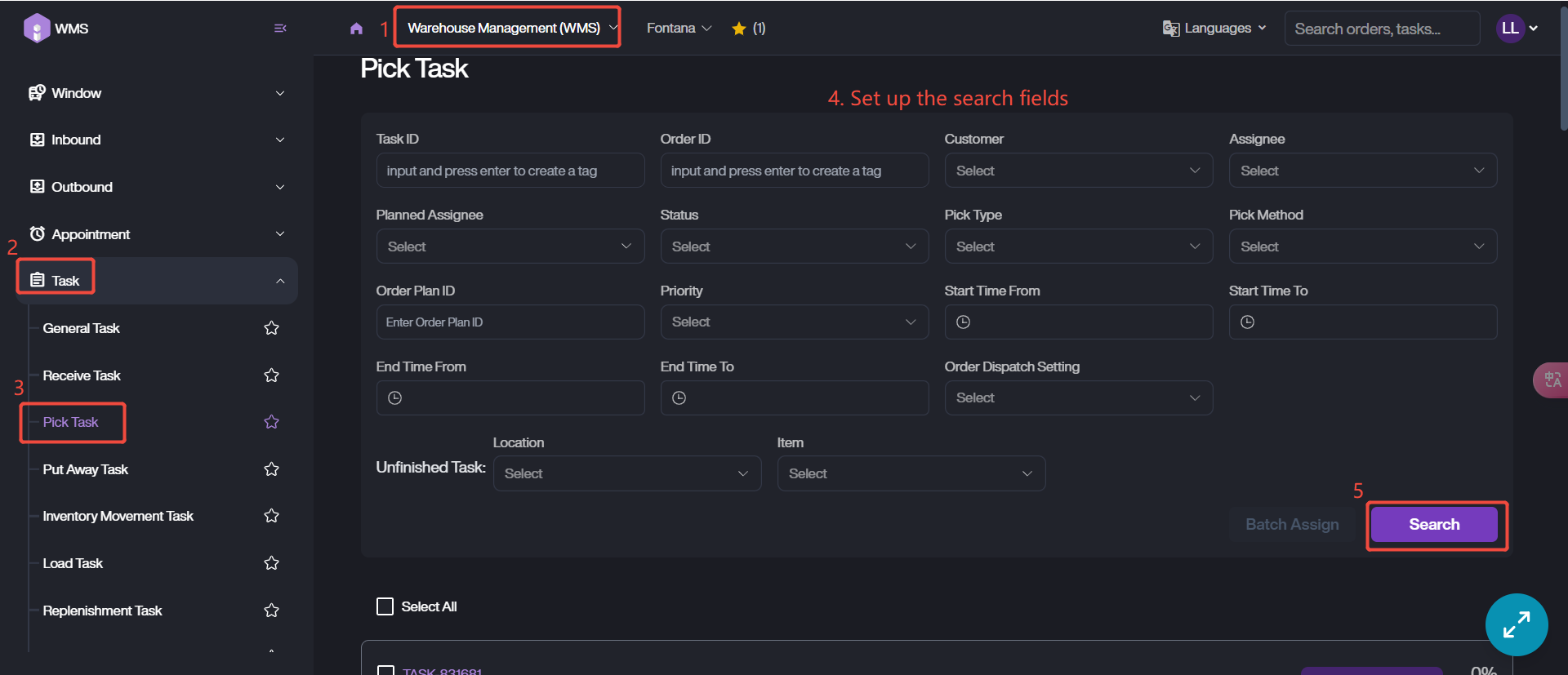Screen dimensions: 1568x675
Task: Favorite the Pick Task star icon
Action: [272, 422]
